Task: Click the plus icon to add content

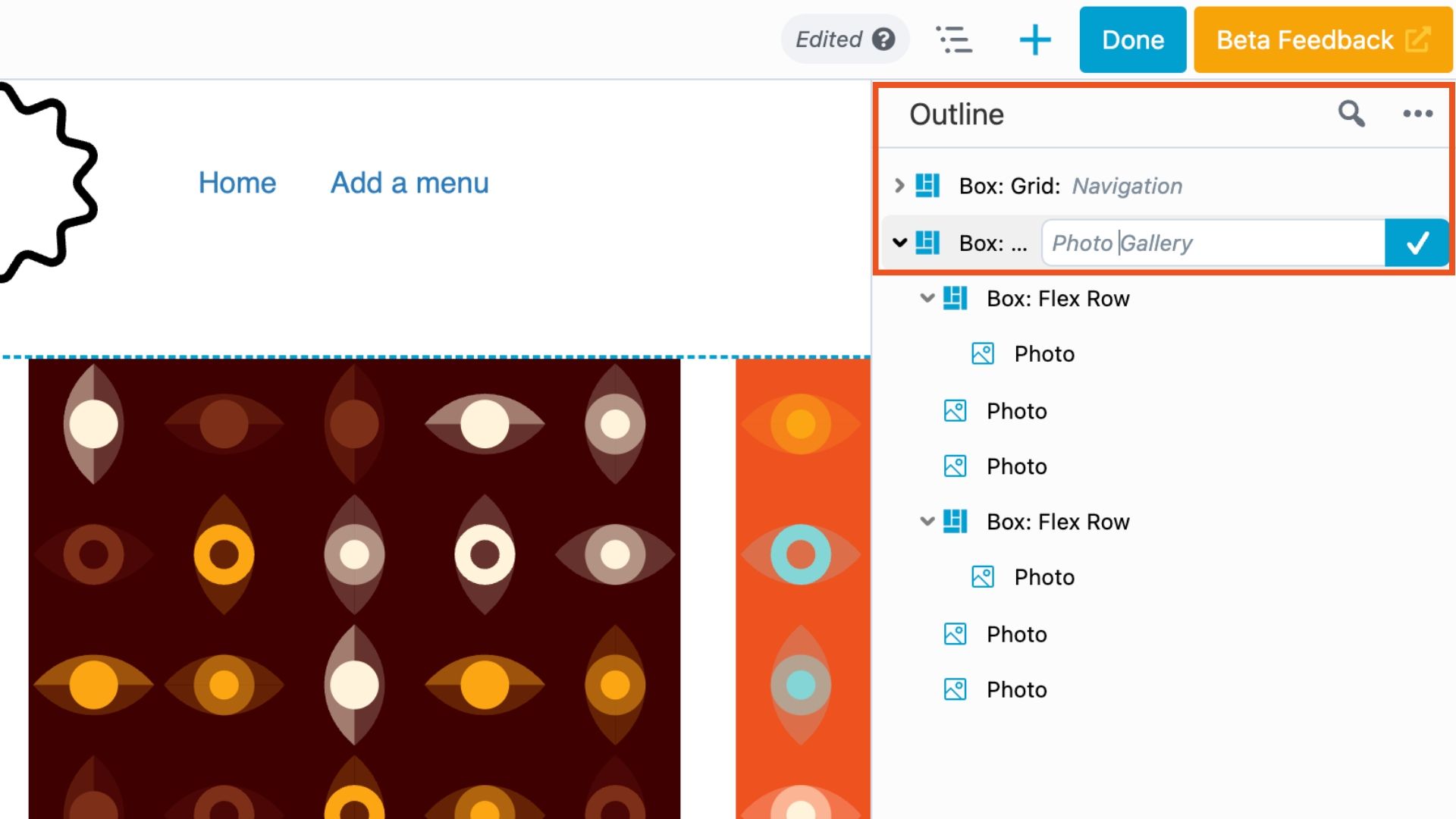Action: (1034, 39)
